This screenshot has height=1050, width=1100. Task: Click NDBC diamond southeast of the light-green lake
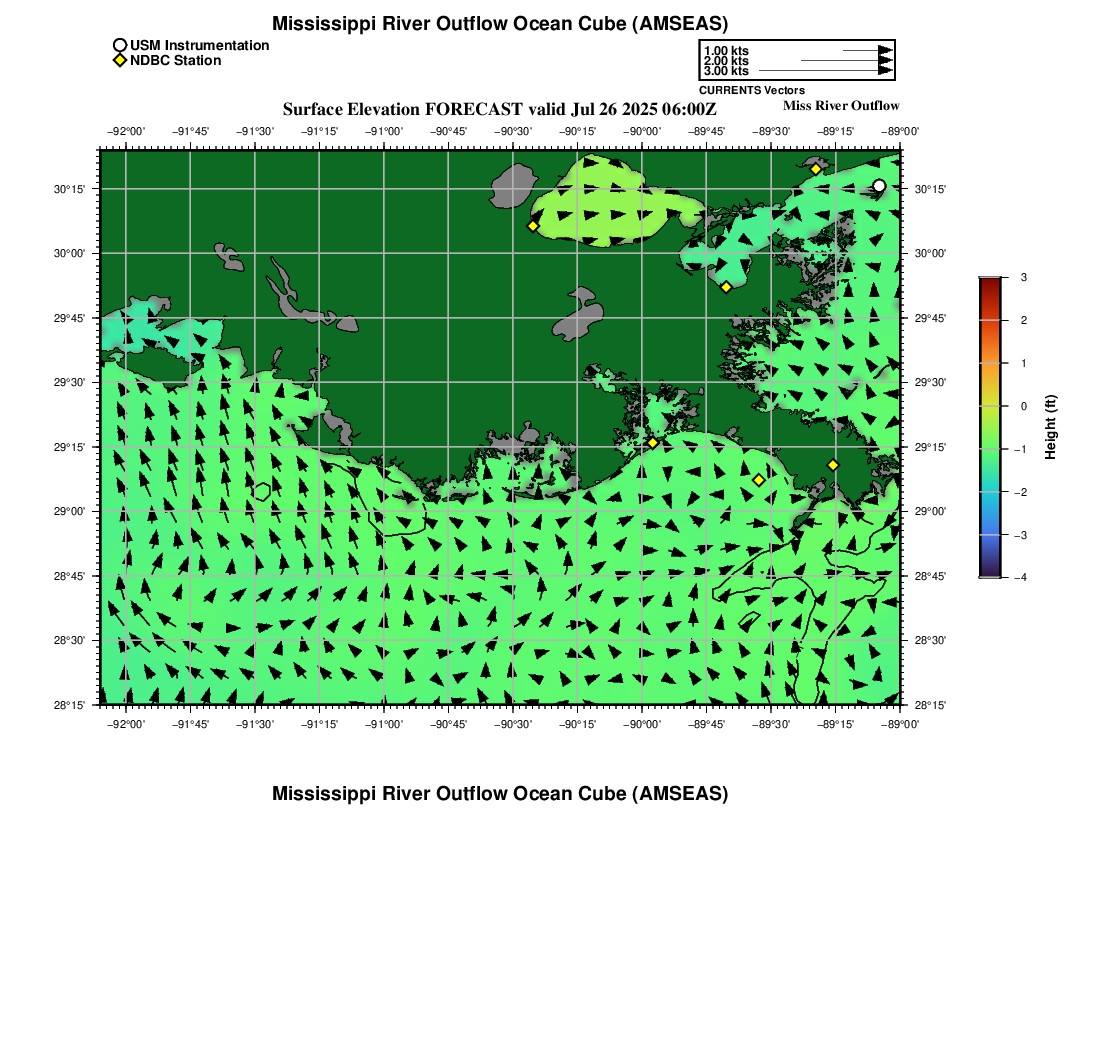[726, 287]
